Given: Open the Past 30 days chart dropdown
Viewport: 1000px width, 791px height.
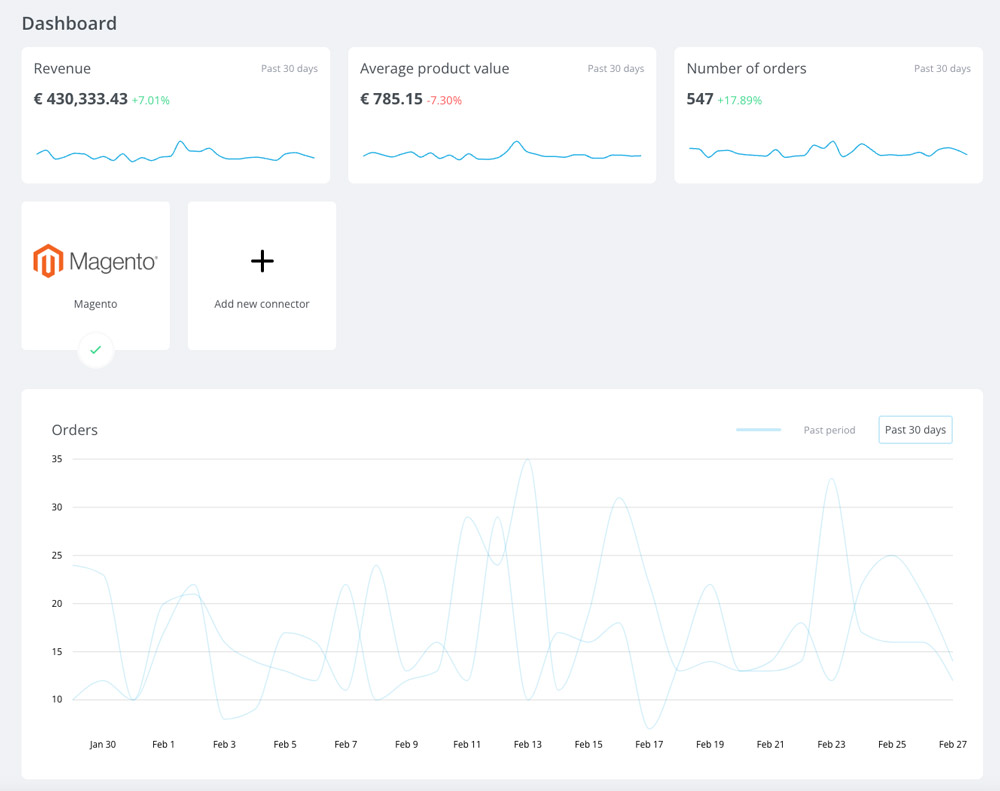Looking at the screenshot, I should (915, 430).
